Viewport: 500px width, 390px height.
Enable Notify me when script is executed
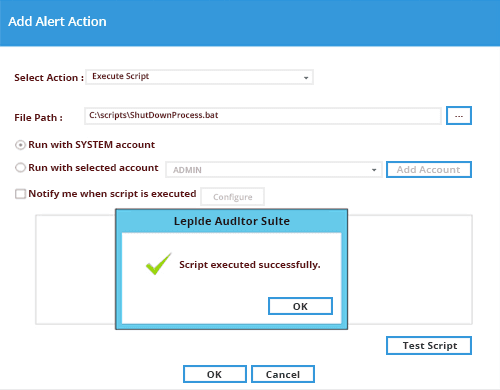[x=20, y=194]
